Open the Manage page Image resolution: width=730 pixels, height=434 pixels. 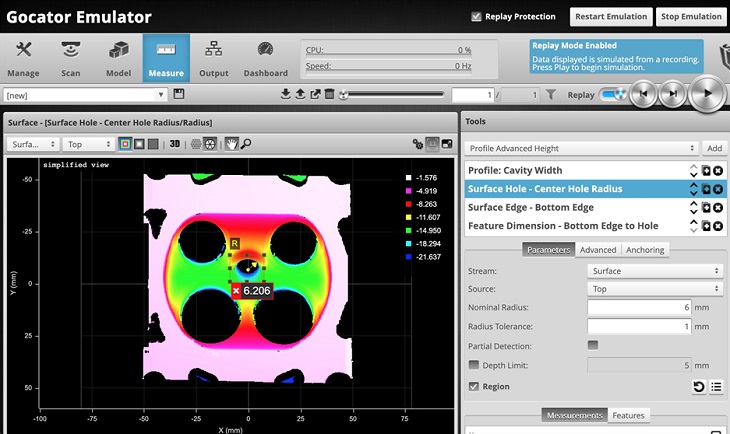tap(23, 58)
